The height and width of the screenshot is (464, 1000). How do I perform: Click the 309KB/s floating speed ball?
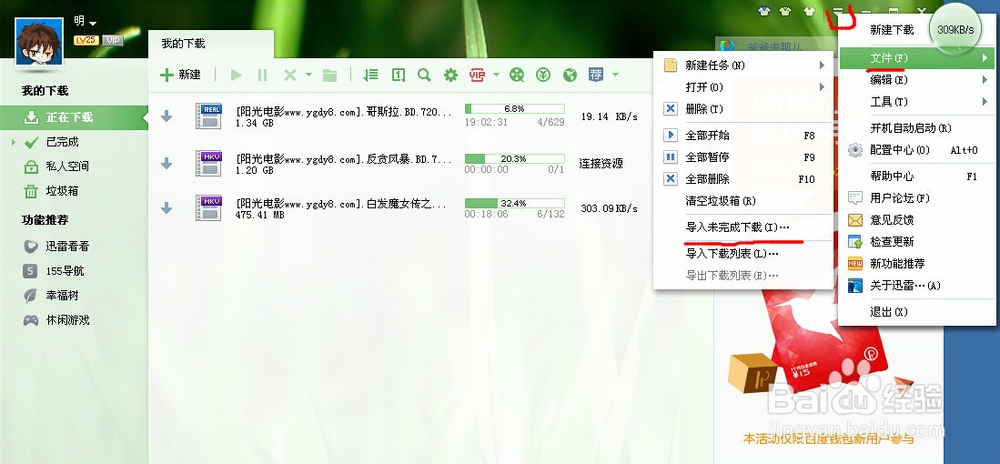[955, 30]
